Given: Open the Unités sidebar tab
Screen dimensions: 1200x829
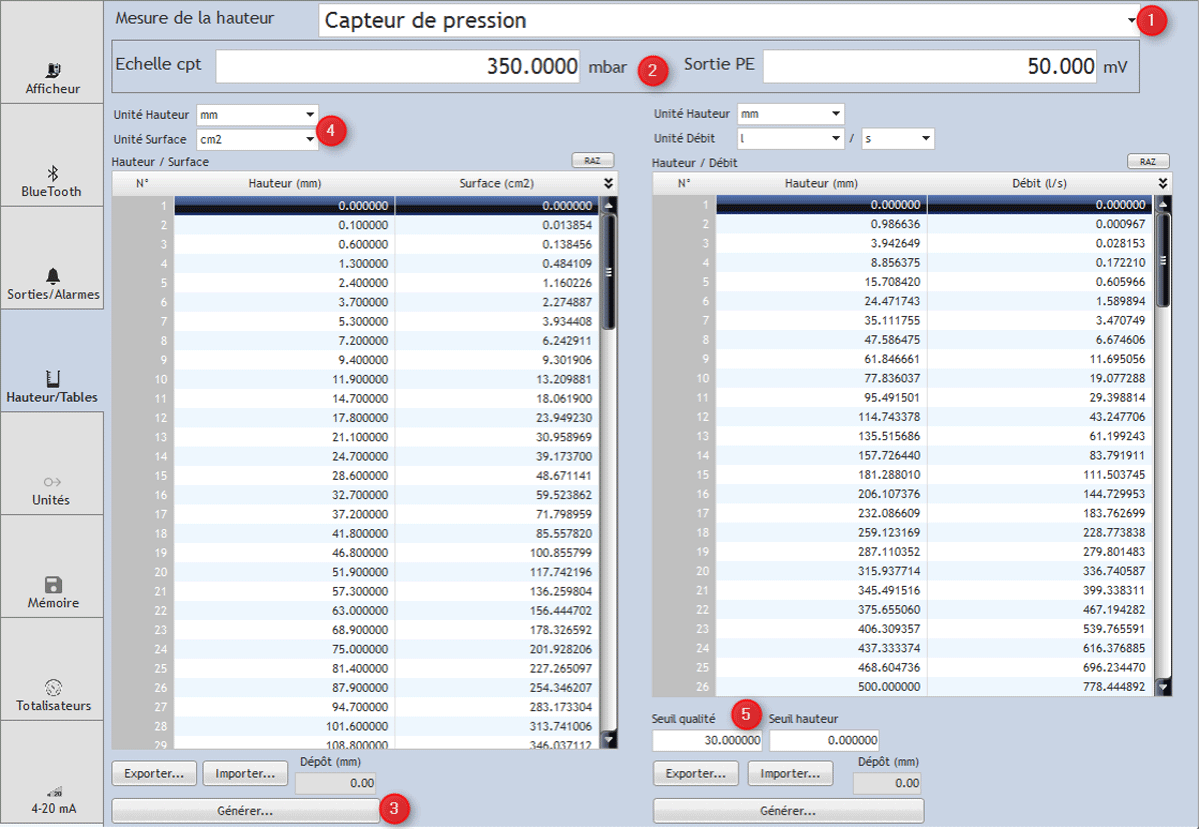Looking at the screenshot, I should pos(52,464).
